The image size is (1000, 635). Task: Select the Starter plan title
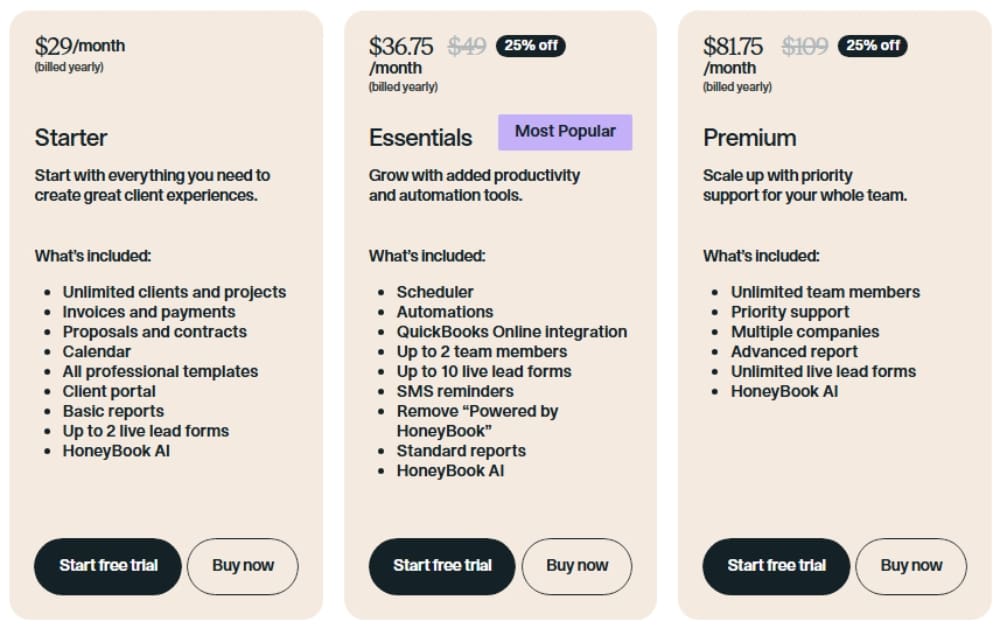70,137
